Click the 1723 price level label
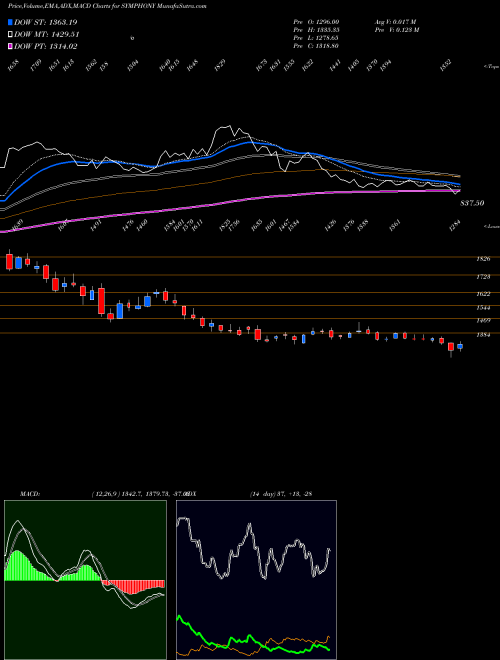Screen dimensions: 500x660 pos(483,277)
